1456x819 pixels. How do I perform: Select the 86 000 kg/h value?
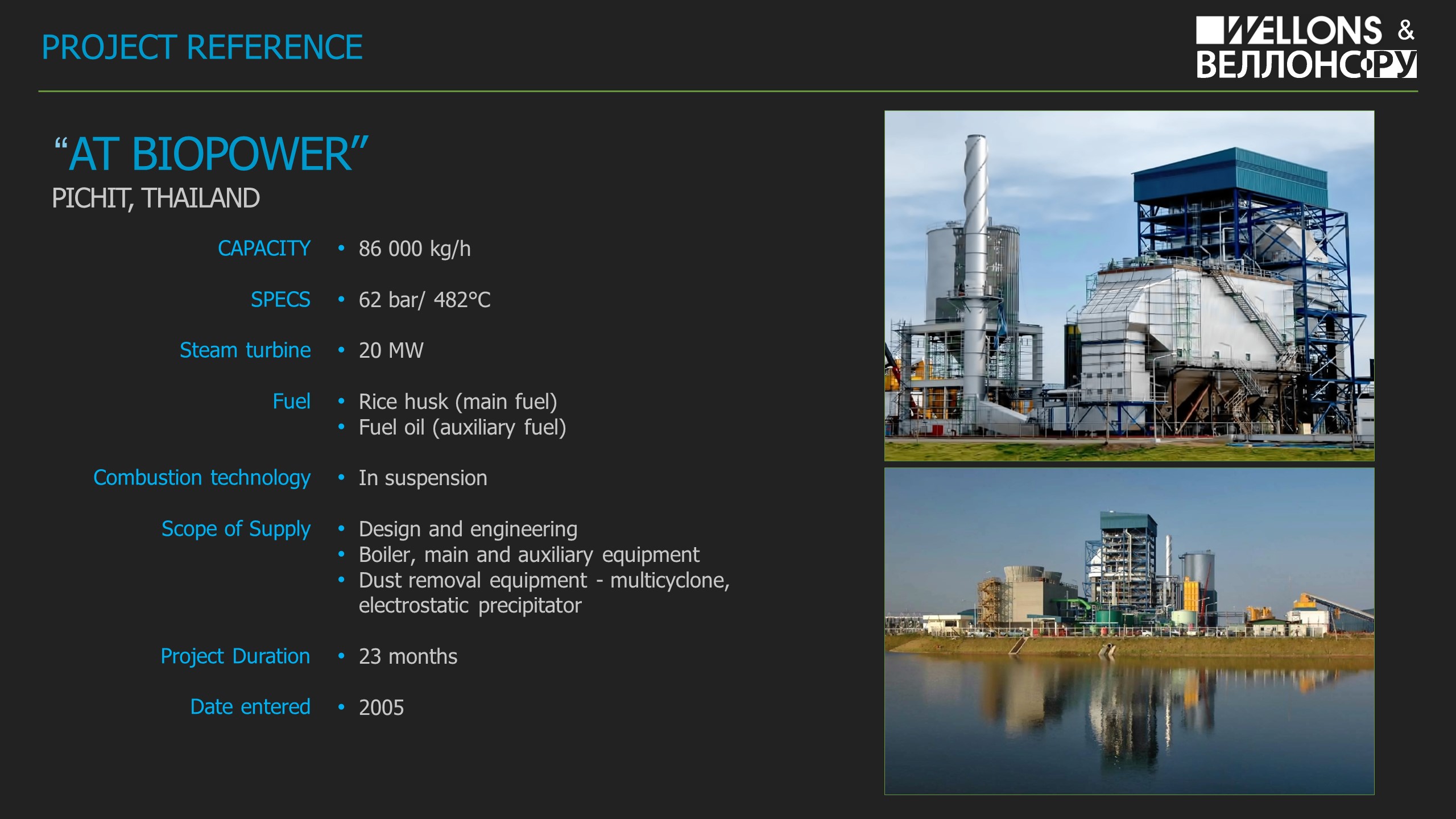[x=415, y=249]
